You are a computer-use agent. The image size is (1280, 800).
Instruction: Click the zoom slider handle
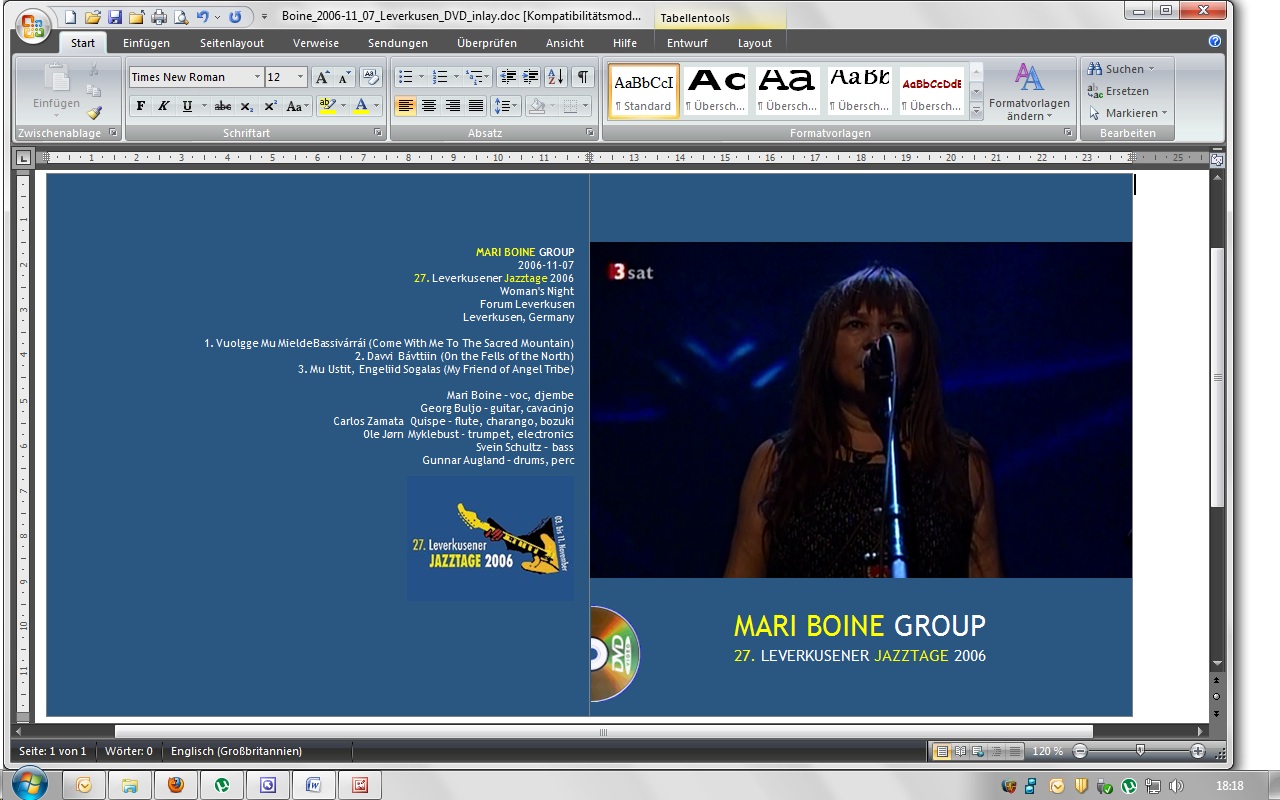(1140, 751)
